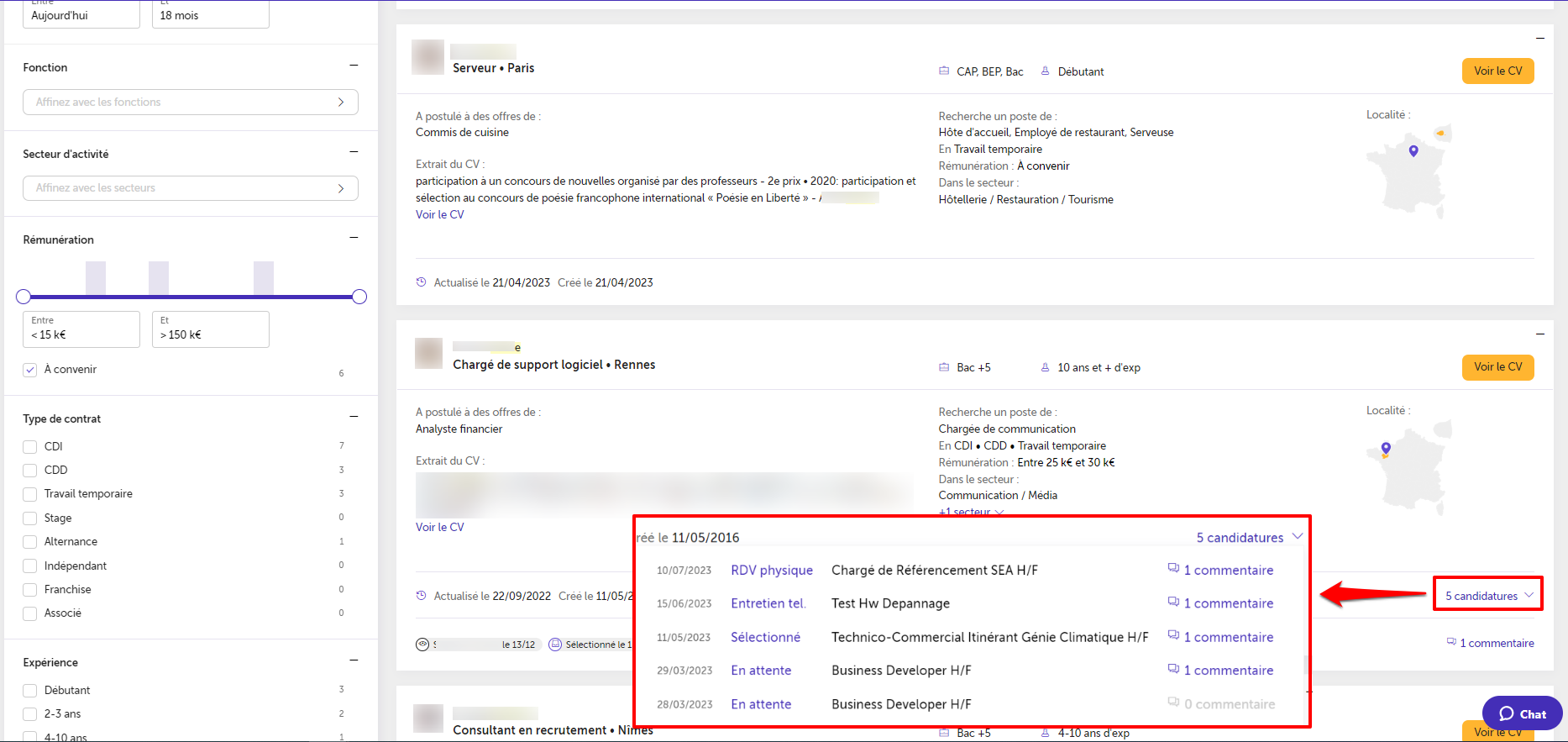Check the CDI contract type

click(30, 447)
